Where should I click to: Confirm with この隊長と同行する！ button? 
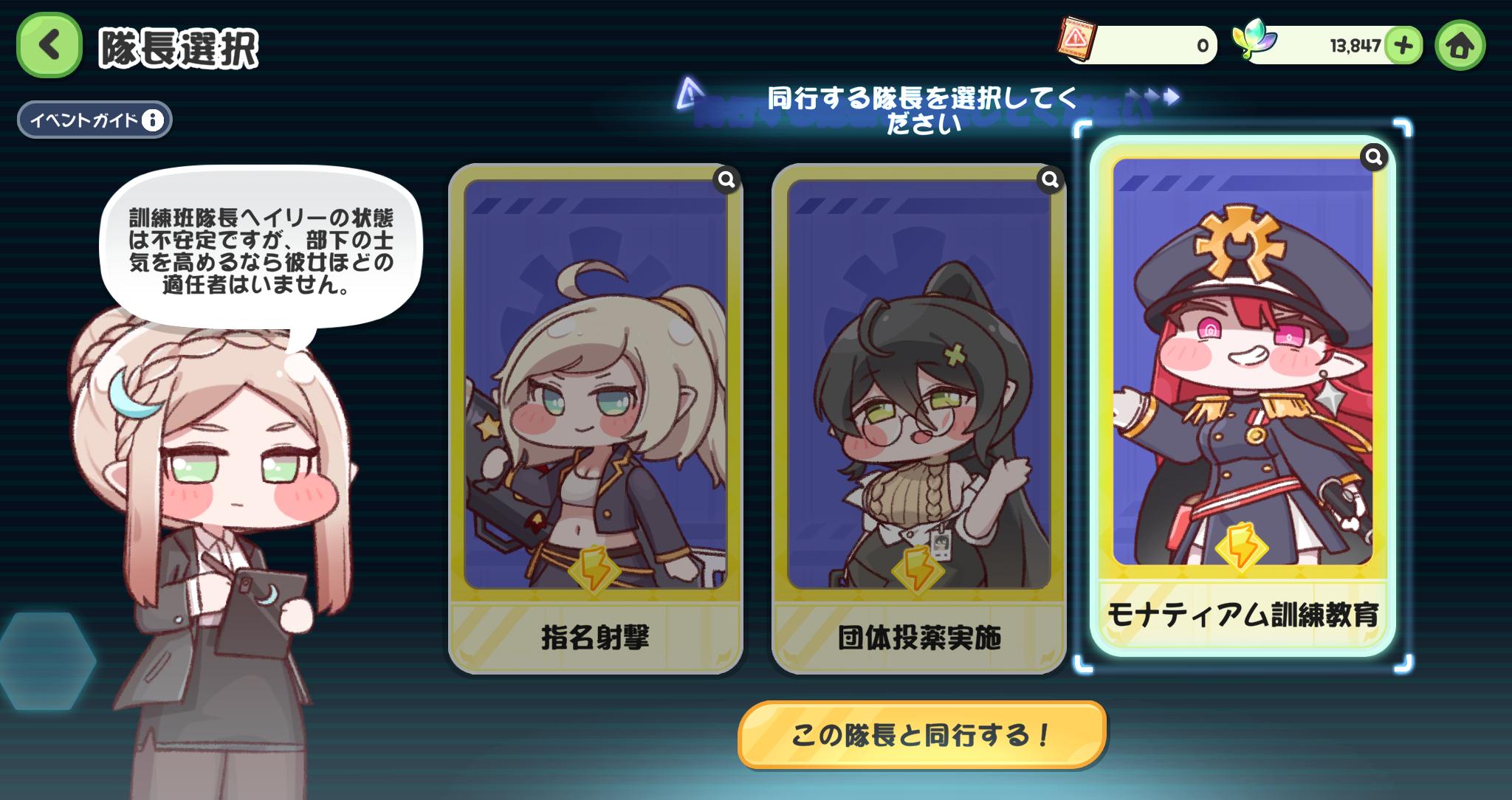(921, 735)
